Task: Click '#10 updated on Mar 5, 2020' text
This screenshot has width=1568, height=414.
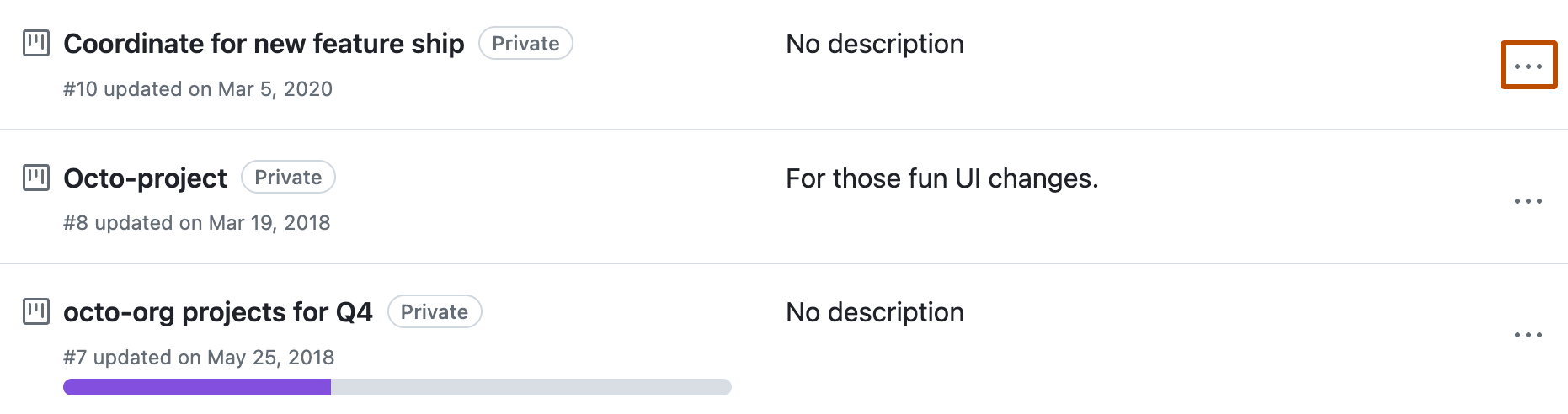Action: [198, 89]
